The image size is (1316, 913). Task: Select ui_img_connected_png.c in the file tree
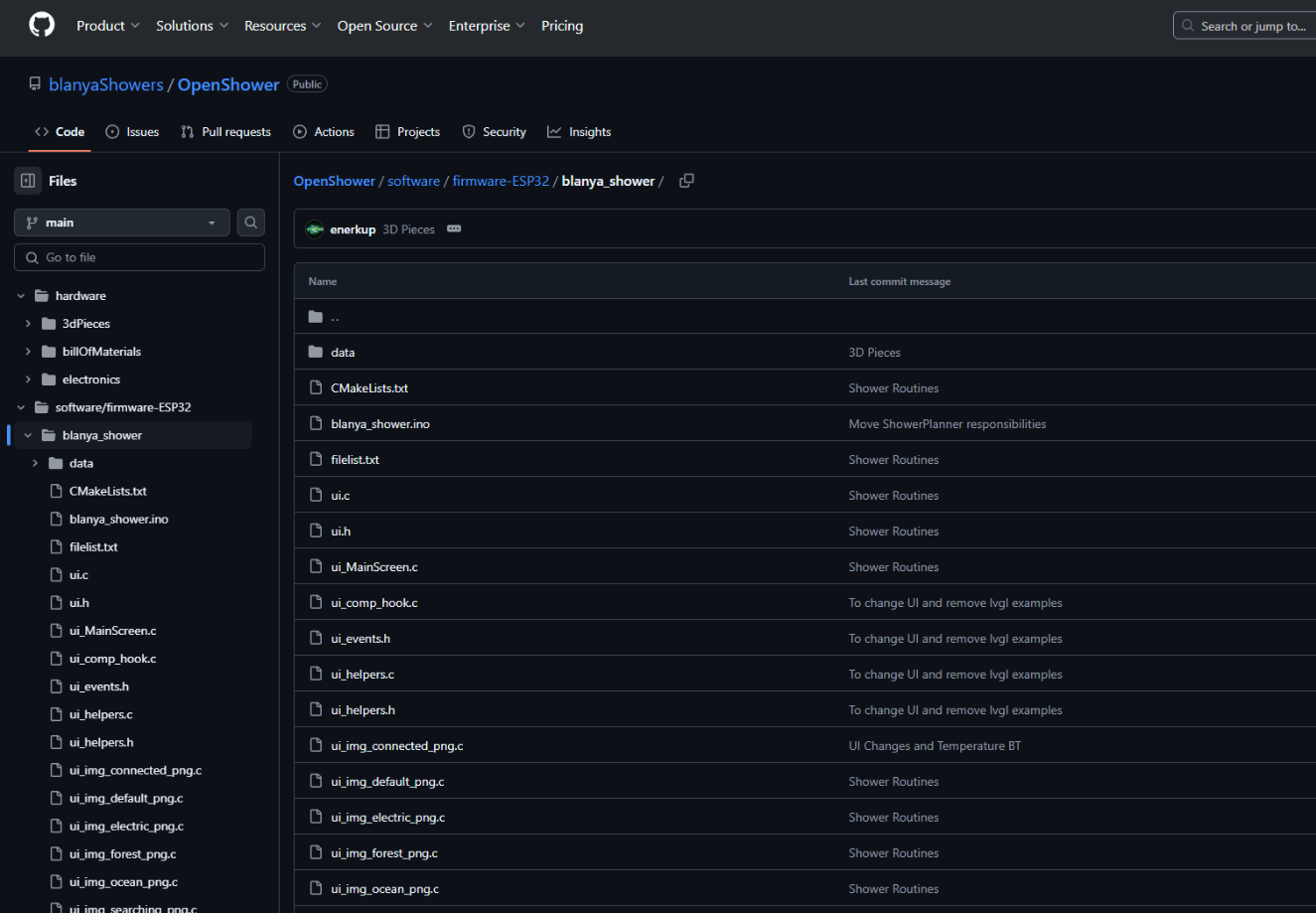click(135, 770)
